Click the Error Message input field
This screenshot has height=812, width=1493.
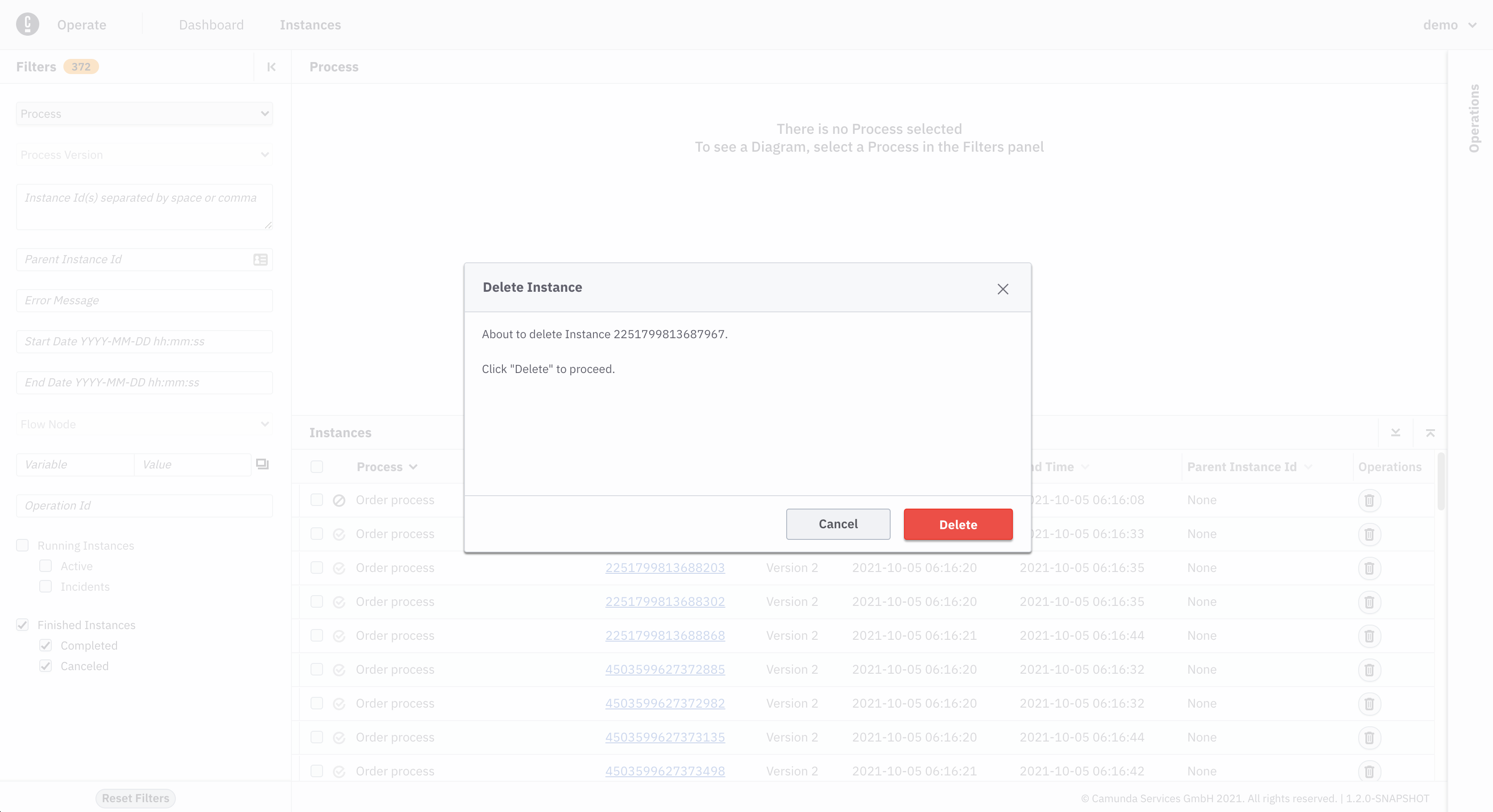144,300
